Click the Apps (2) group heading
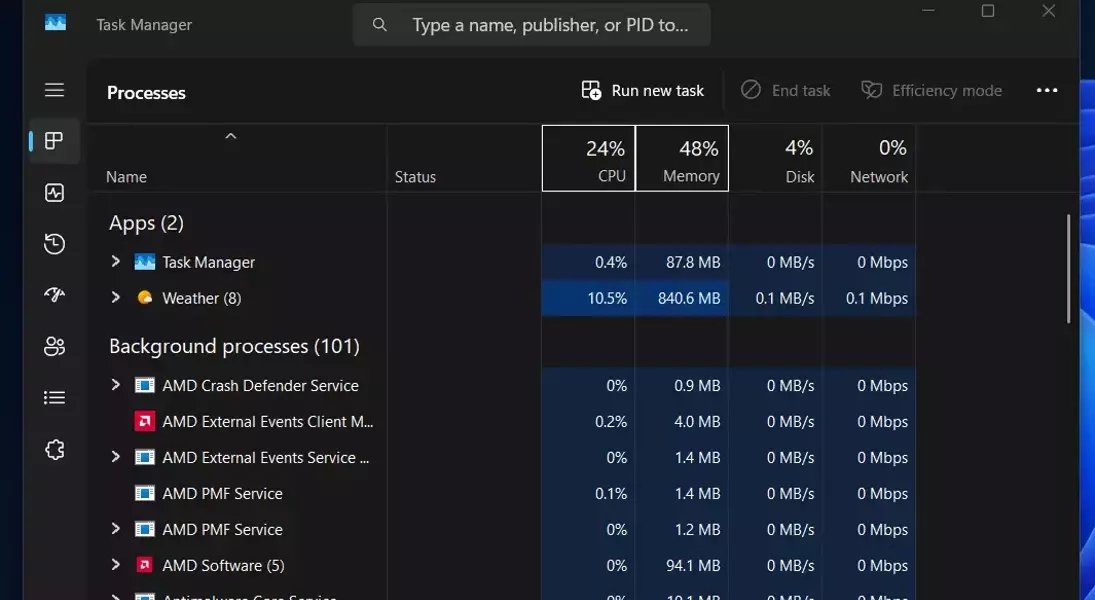This screenshot has height=600, width=1095. 146,223
